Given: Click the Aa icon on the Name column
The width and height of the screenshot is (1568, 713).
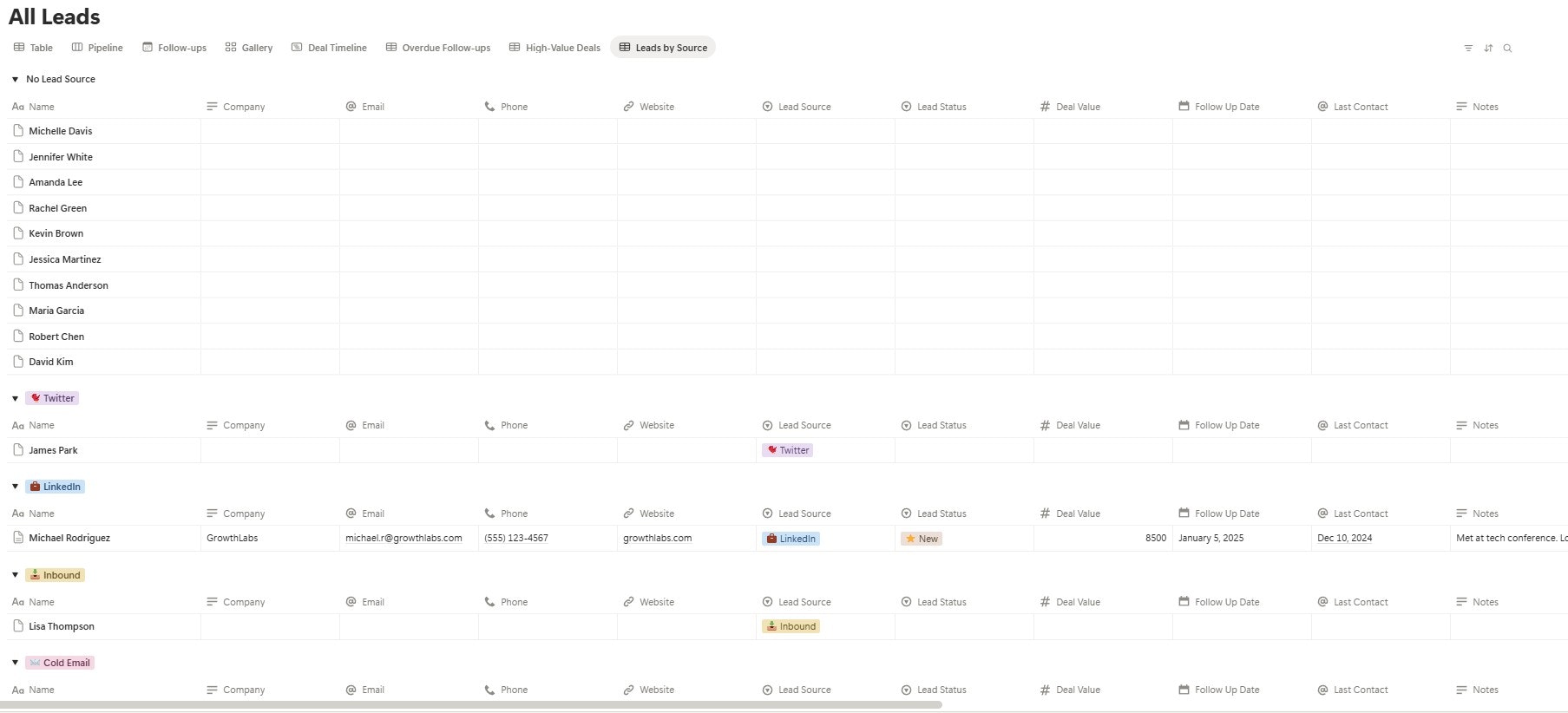Looking at the screenshot, I should (x=17, y=106).
